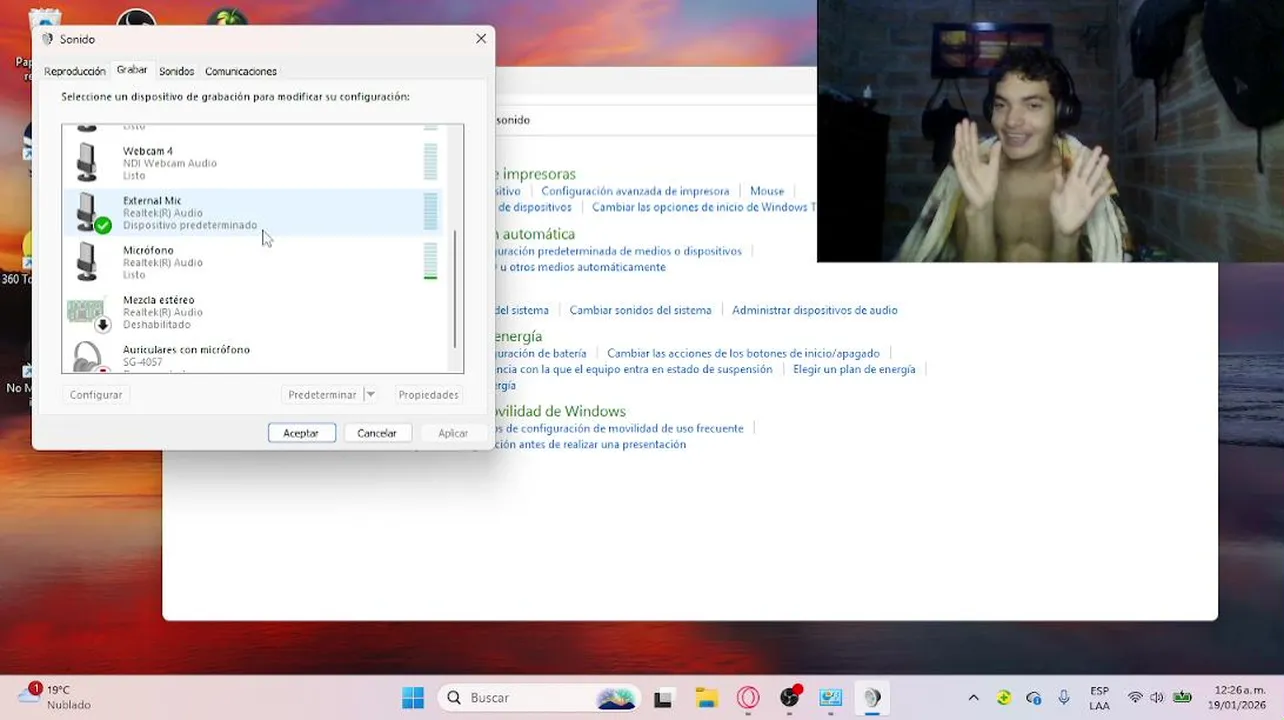Open the Windows Start menu
The height and width of the screenshot is (720, 1284).
coord(413,698)
